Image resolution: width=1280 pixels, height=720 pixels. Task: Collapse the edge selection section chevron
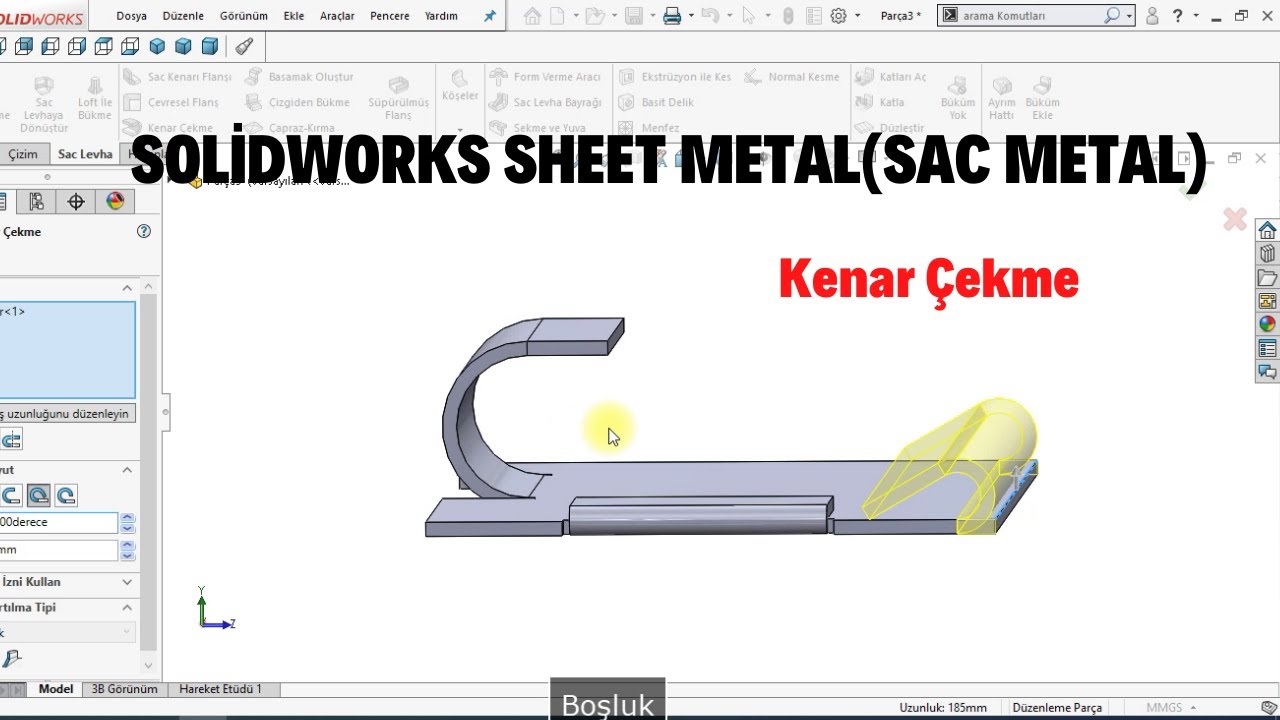[x=127, y=288]
